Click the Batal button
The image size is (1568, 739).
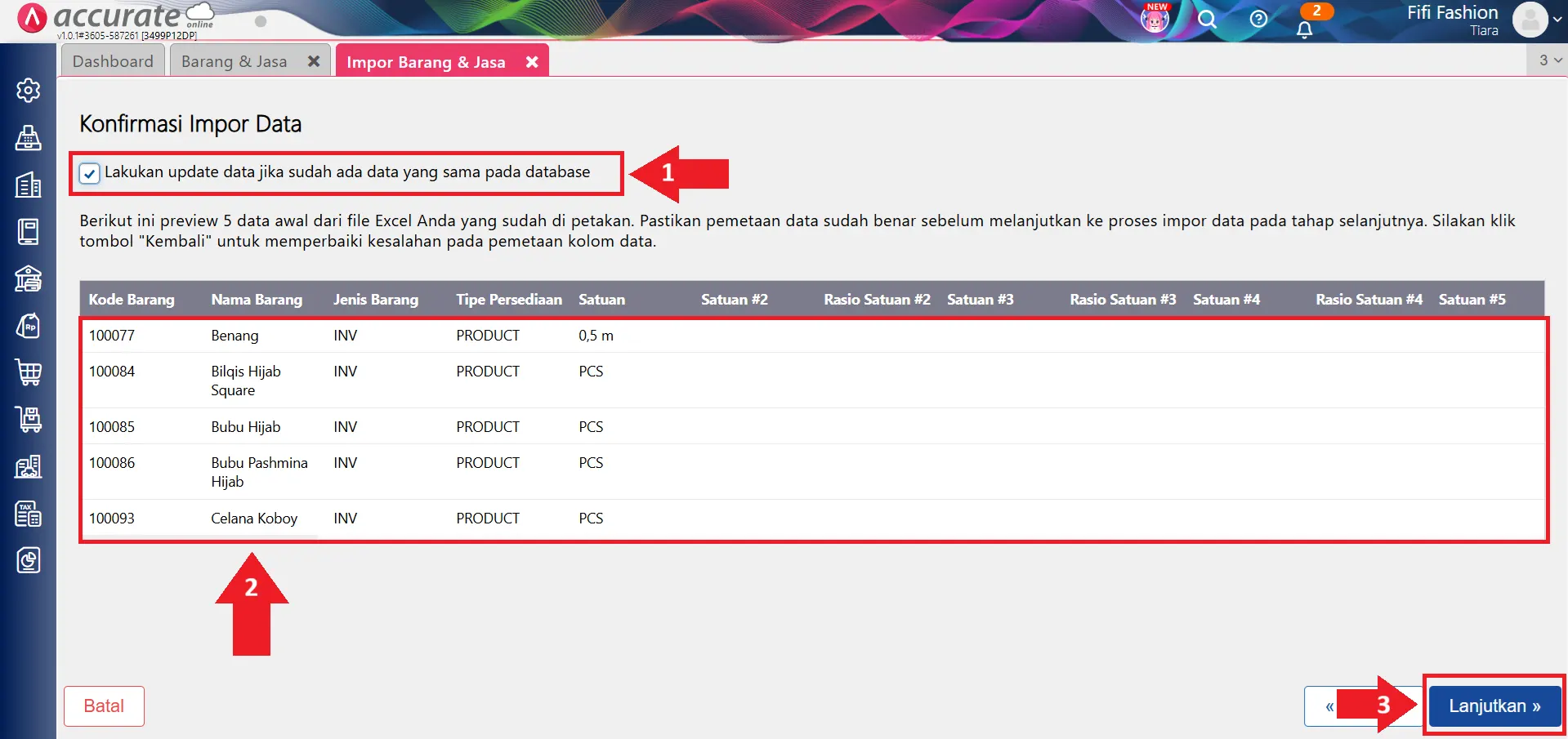coord(104,706)
